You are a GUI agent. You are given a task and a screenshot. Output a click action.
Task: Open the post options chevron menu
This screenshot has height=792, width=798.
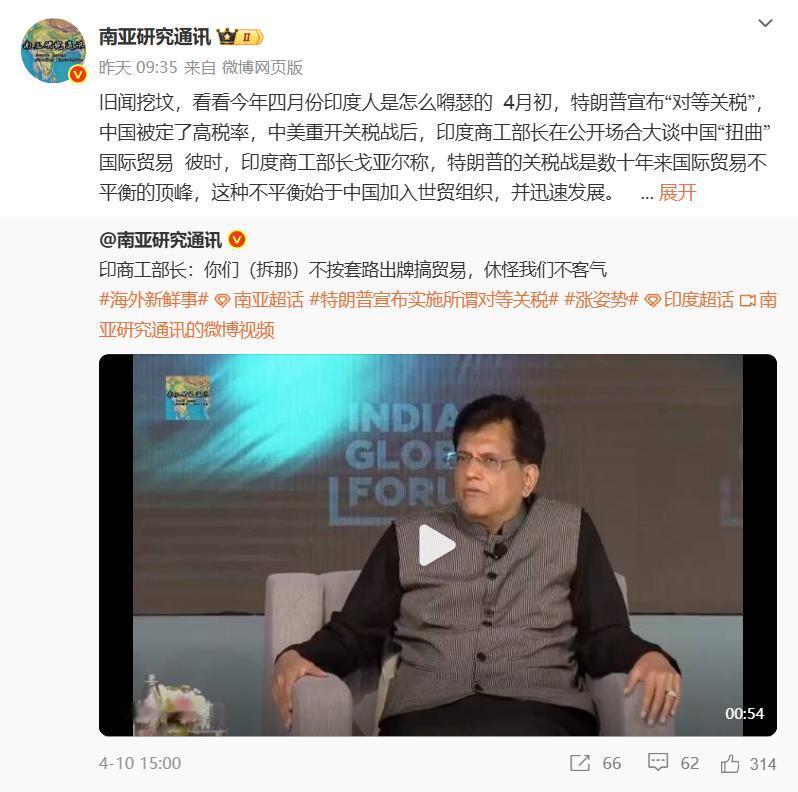[x=765, y=23]
